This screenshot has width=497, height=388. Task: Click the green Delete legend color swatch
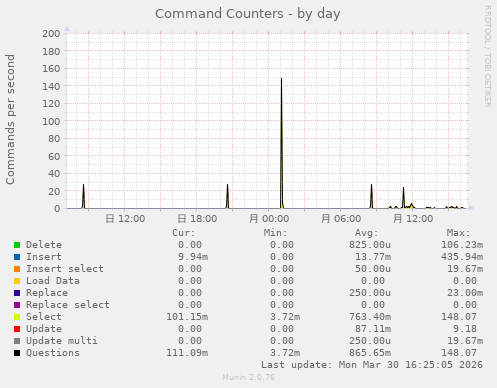click(x=17, y=245)
